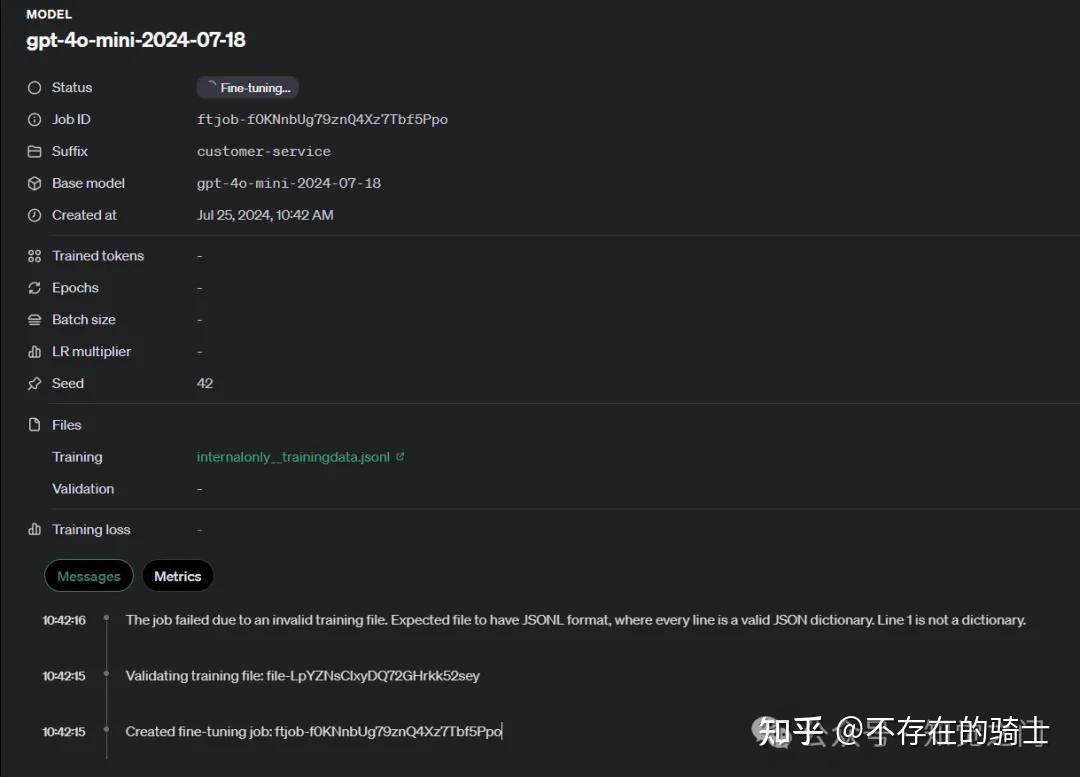Click the Seed pin icon
Viewport: 1080px width, 777px height.
(x=34, y=383)
